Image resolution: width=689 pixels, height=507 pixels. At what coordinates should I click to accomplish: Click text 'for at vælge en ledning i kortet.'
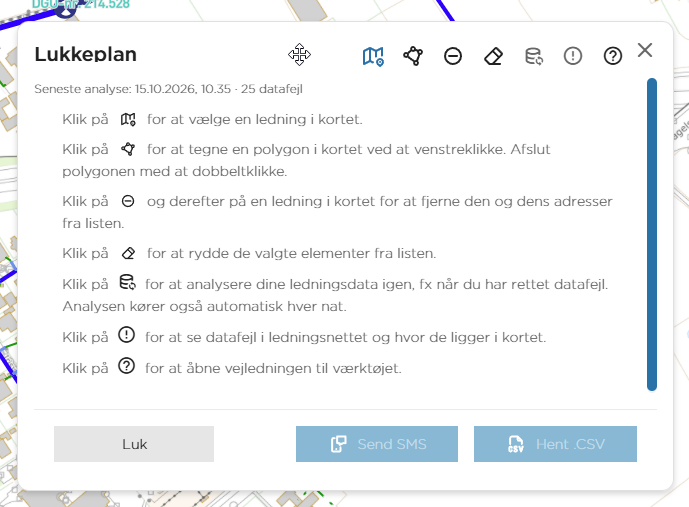255,120
